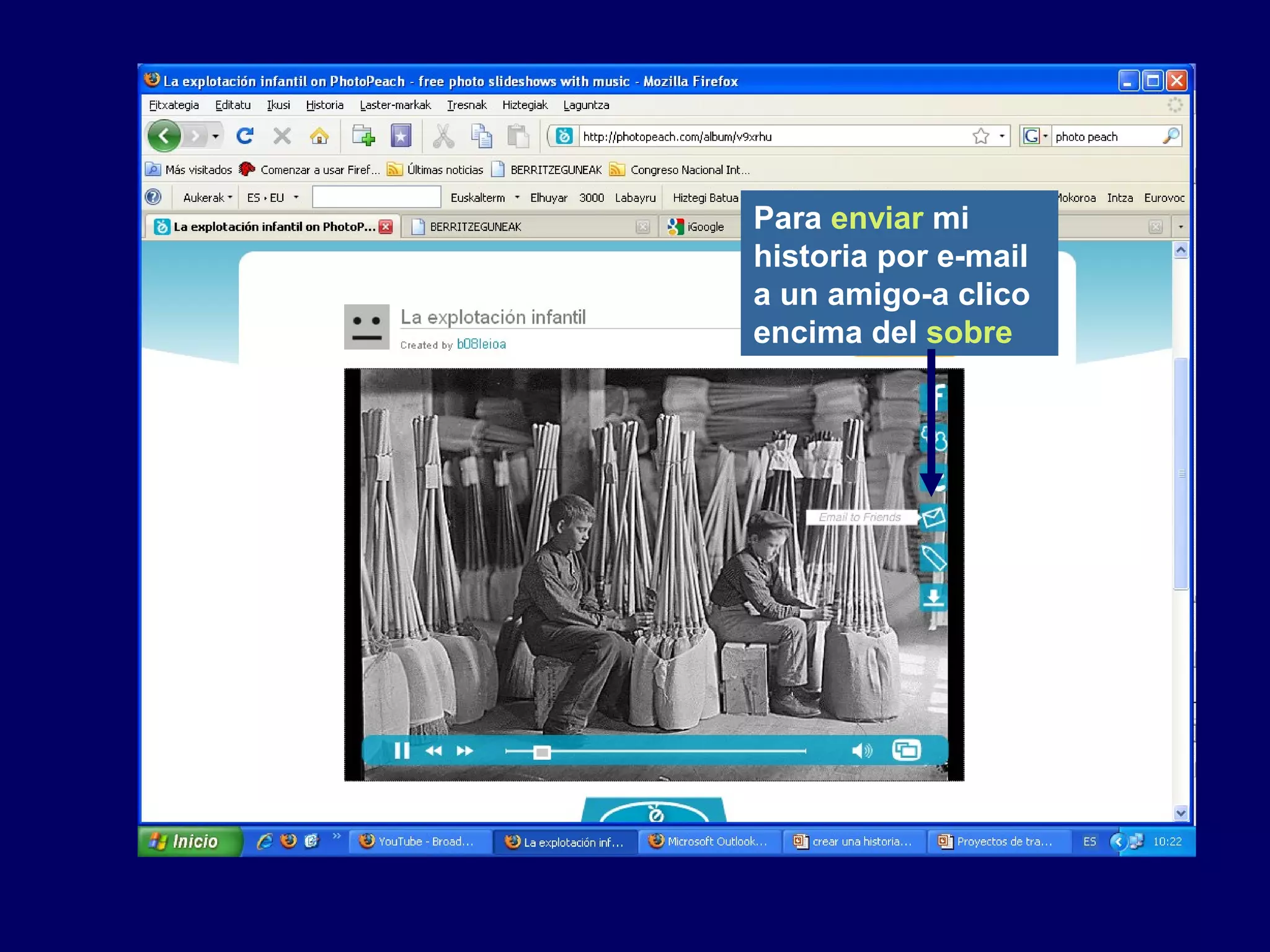Image resolution: width=1270 pixels, height=952 pixels.
Task: Click the stop loading X icon
Action: click(282, 136)
